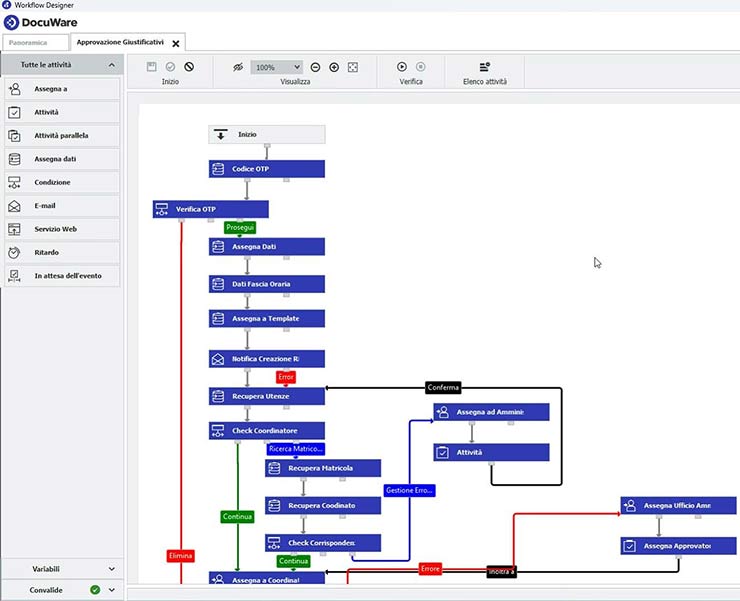Expand the Variabili panel
740x601 pixels.
pos(111,569)
